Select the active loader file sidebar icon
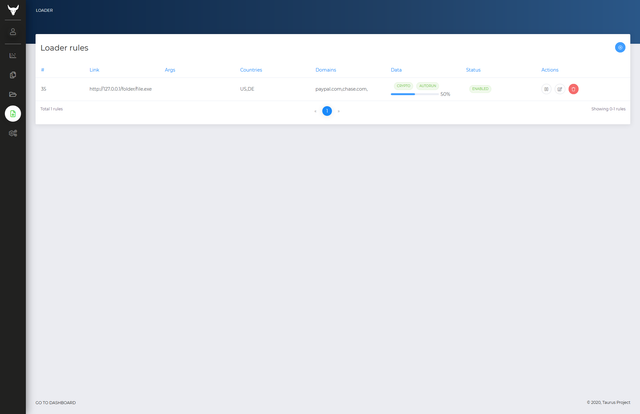Screen dimensions: 640x414 tap(13, 114)
